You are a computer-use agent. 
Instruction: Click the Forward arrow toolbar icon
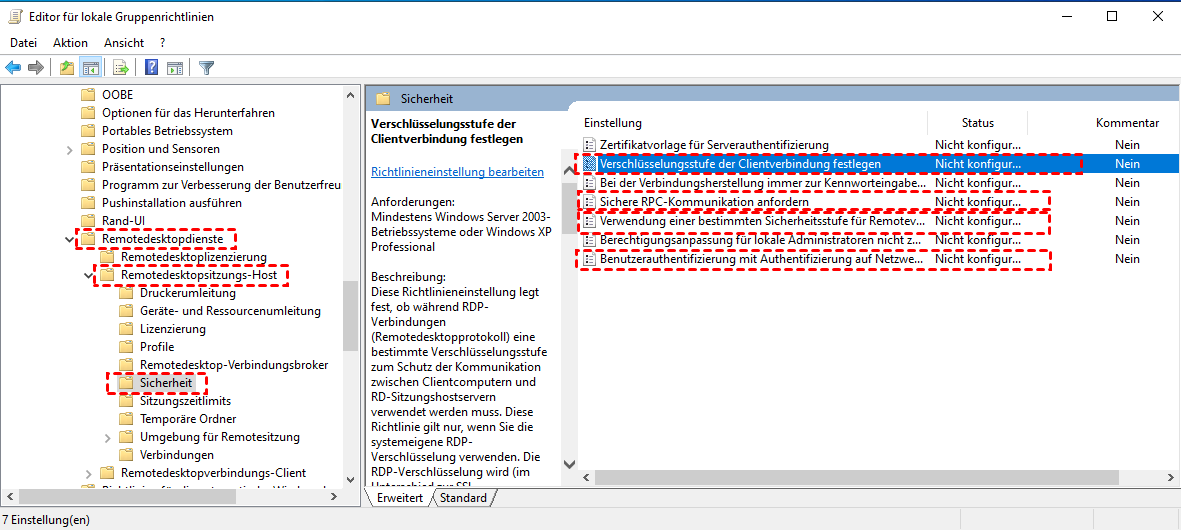(35, 68)
